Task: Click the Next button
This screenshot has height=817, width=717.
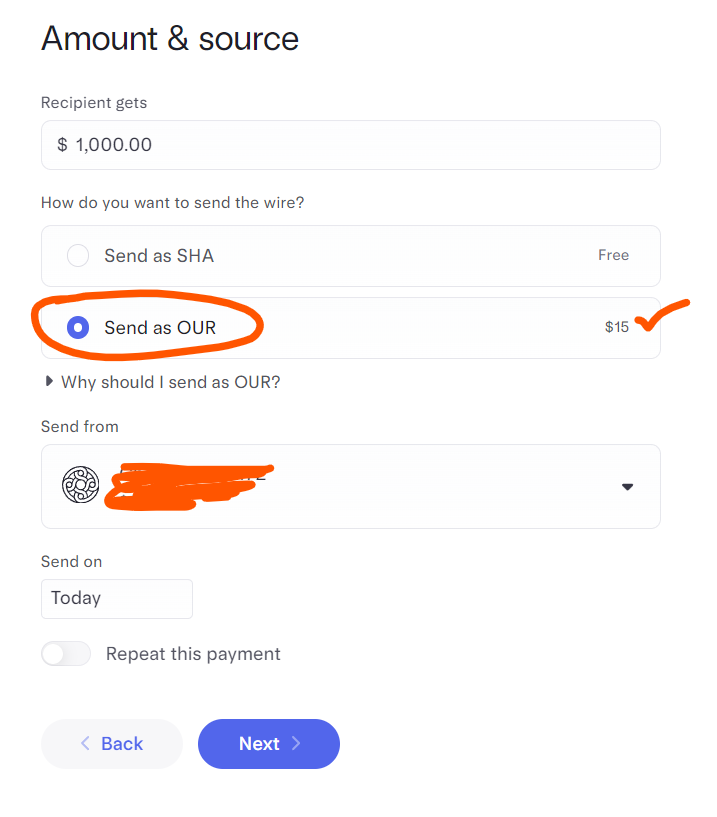Action: coord(269,744)
